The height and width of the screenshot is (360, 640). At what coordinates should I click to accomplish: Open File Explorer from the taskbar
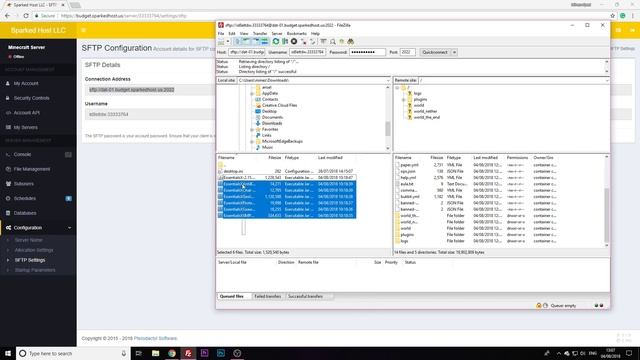pyautogui.click(x=156, y=353)
